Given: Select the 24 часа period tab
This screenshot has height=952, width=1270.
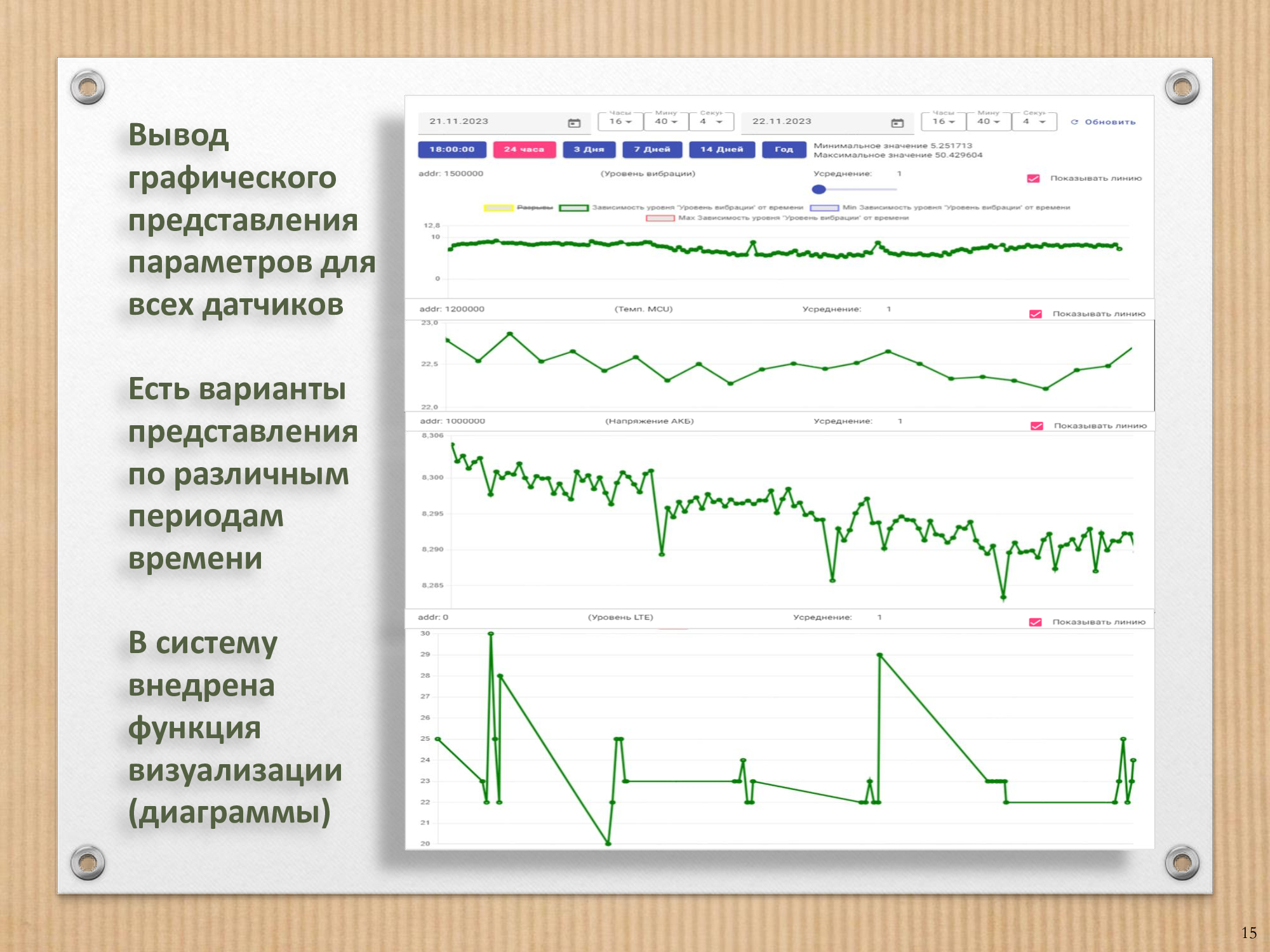Looking at the screenshot, I should (x=524, y=150).
